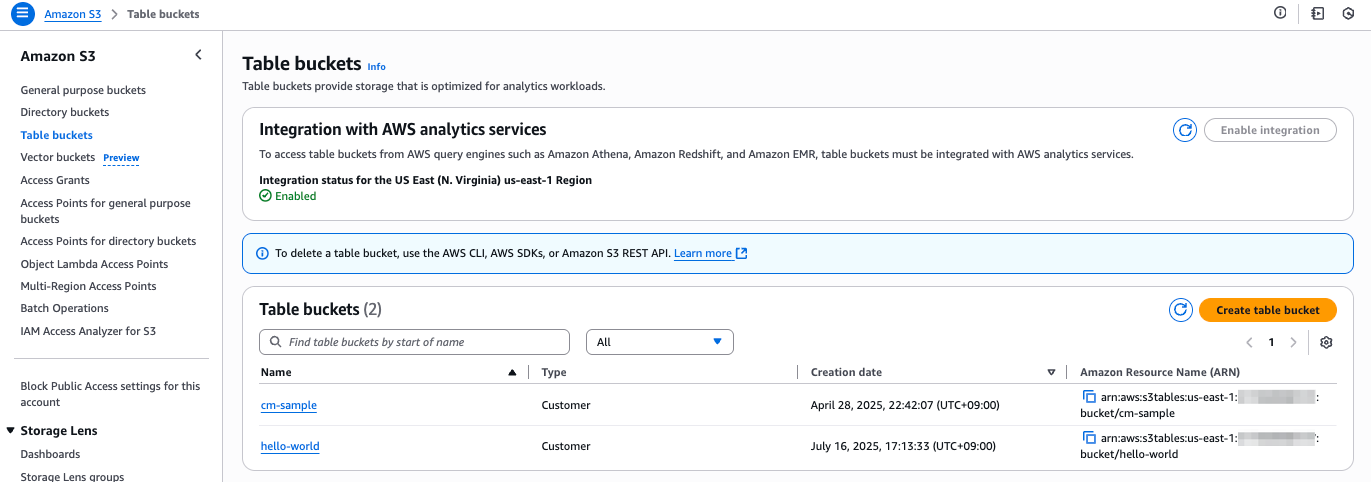Open the cm-sample table bucket
The image size is (1371, 482).
point(289,405)
